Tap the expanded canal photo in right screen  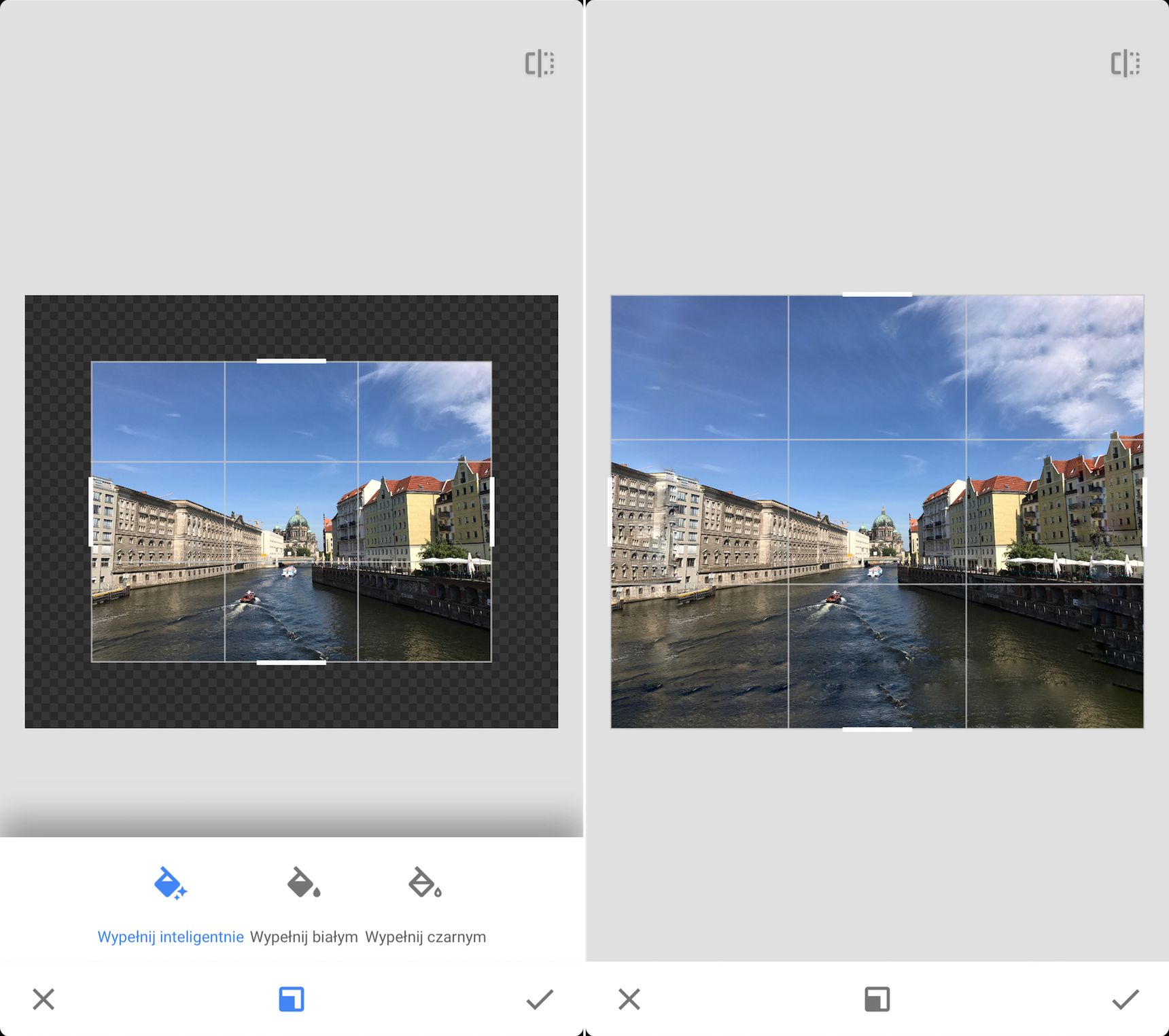[x=877, y=512]
